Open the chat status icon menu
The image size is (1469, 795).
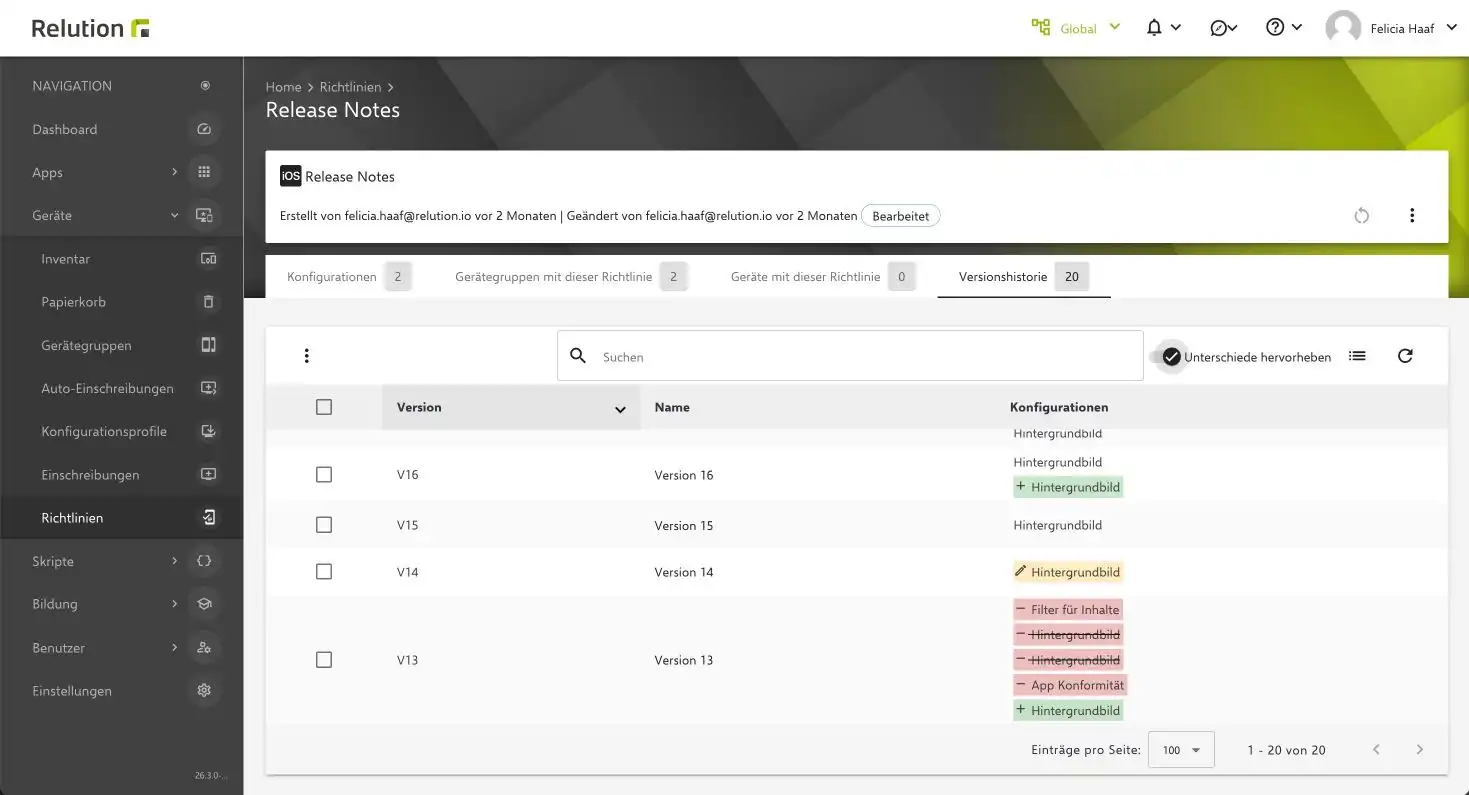[1218, 28]
